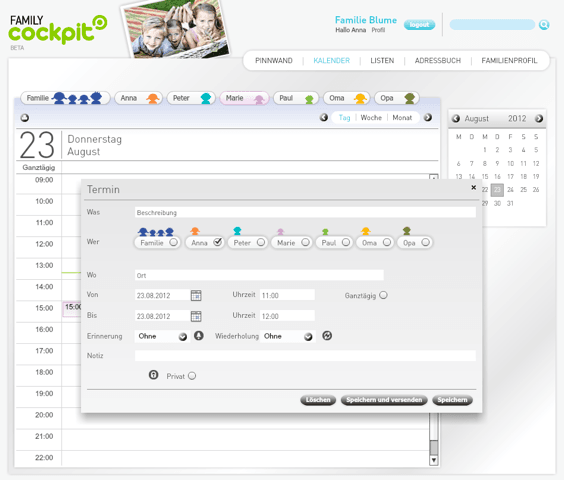Select day 10 in mini calendar
Screen dimensions: 564x480
pyautogui.click(x=510, y=163)
